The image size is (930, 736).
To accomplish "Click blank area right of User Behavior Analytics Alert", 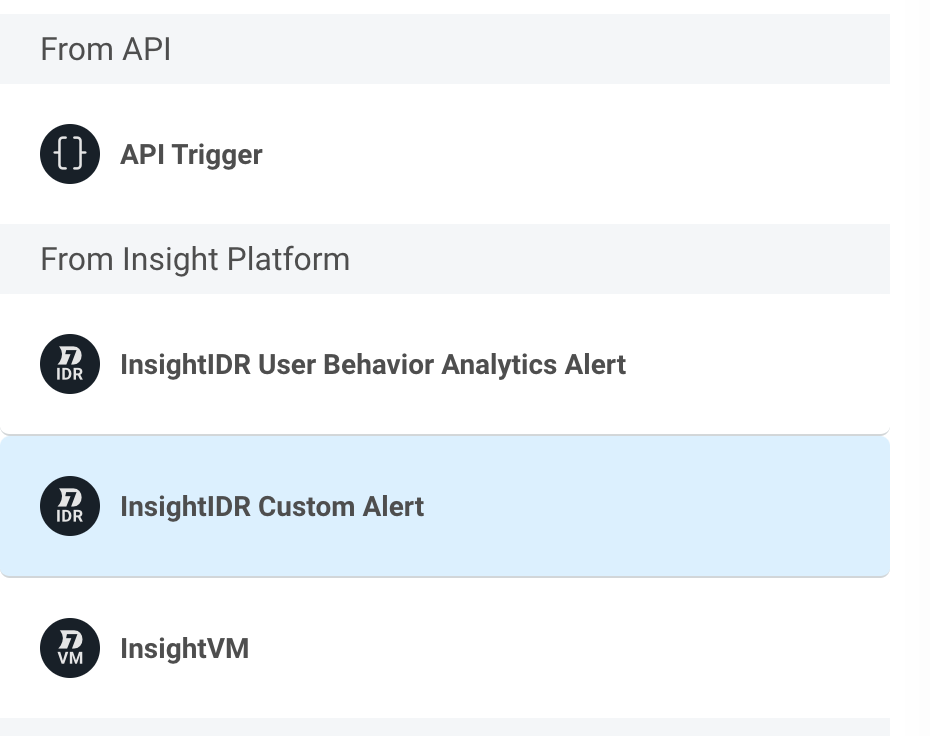I will (760, 364).
